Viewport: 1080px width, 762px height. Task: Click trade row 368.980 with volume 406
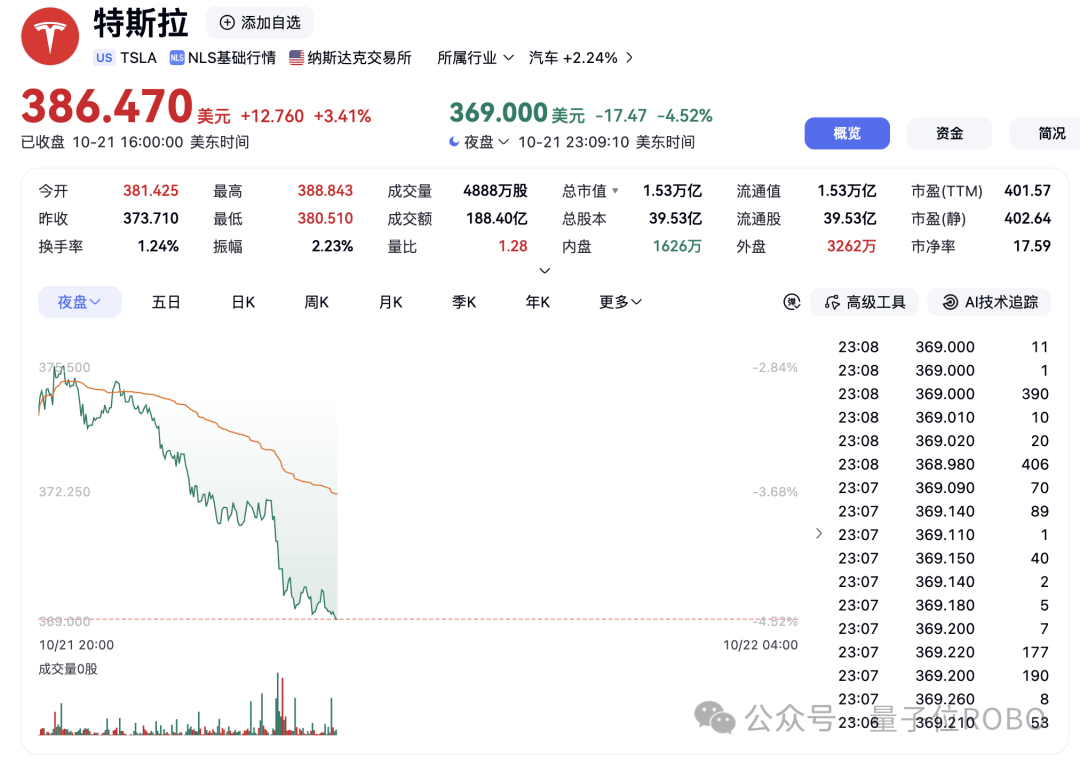943,464
